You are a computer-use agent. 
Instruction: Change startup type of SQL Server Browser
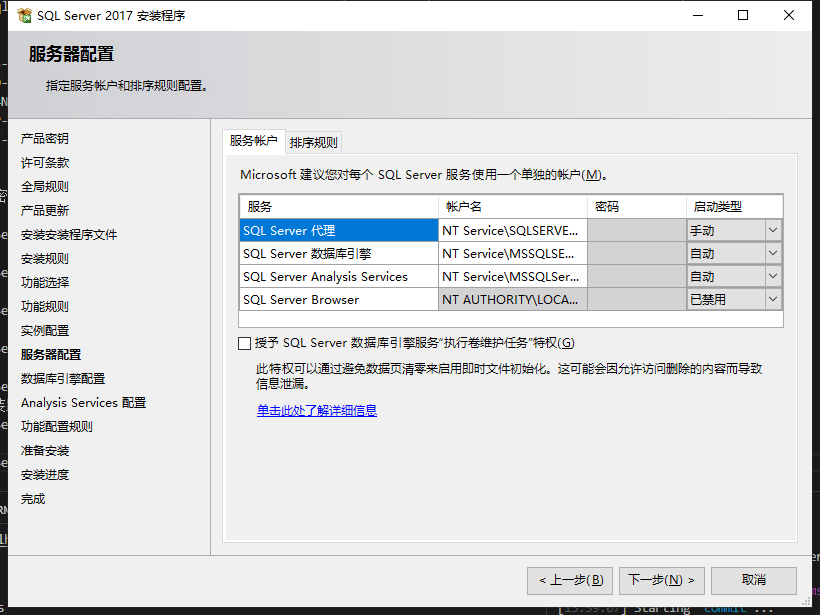(772, 299)
